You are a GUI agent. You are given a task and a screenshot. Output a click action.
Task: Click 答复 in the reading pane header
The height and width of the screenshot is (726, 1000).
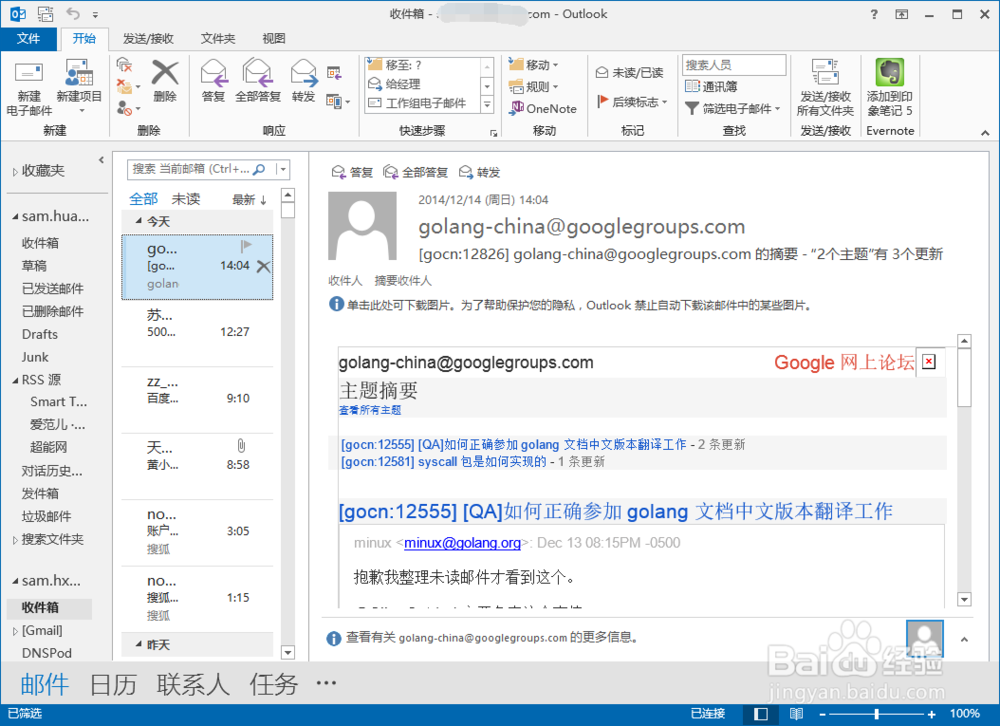tap(353, 172)
